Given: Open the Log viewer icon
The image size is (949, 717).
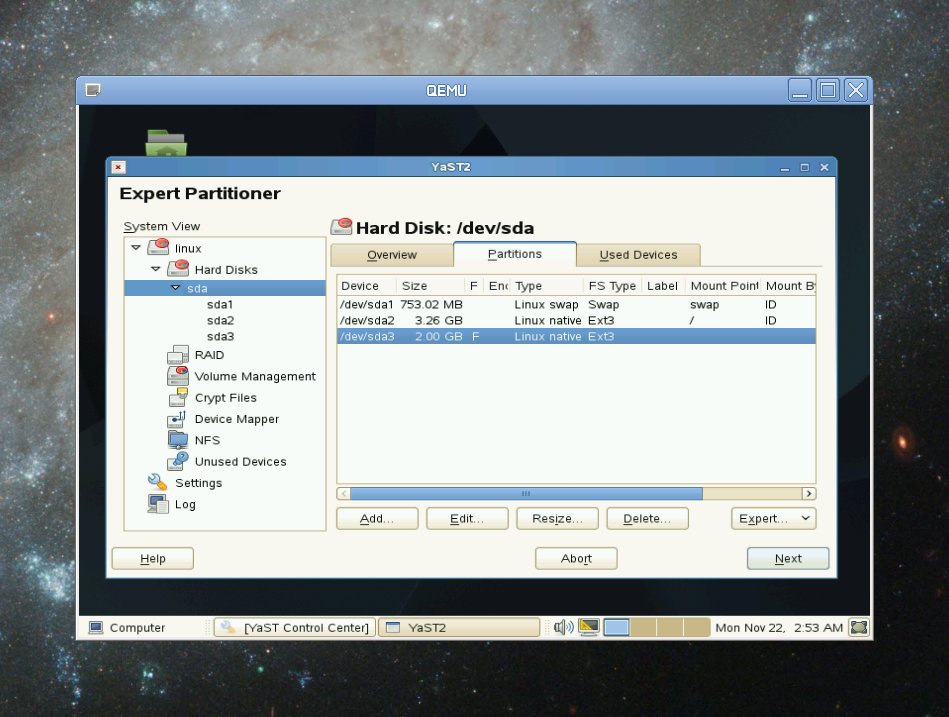Looking at the screenshot, I should point(157,504).
